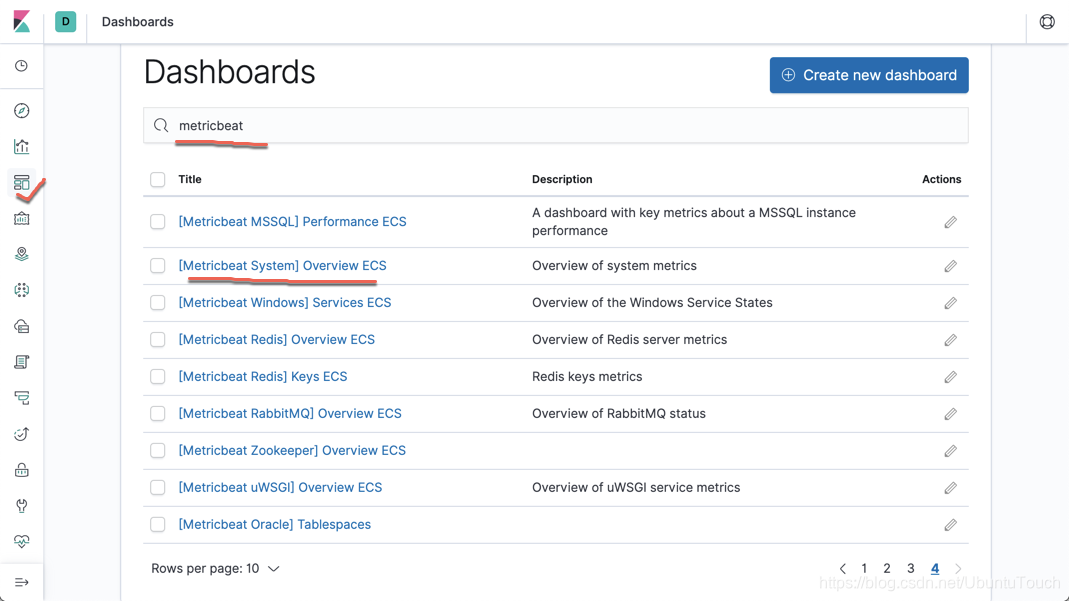Edit the Metricbeat RabbitMQ Overview dashboard
Screen dimensions: 1069x601
pyautogui.click(x=950, y=414)
